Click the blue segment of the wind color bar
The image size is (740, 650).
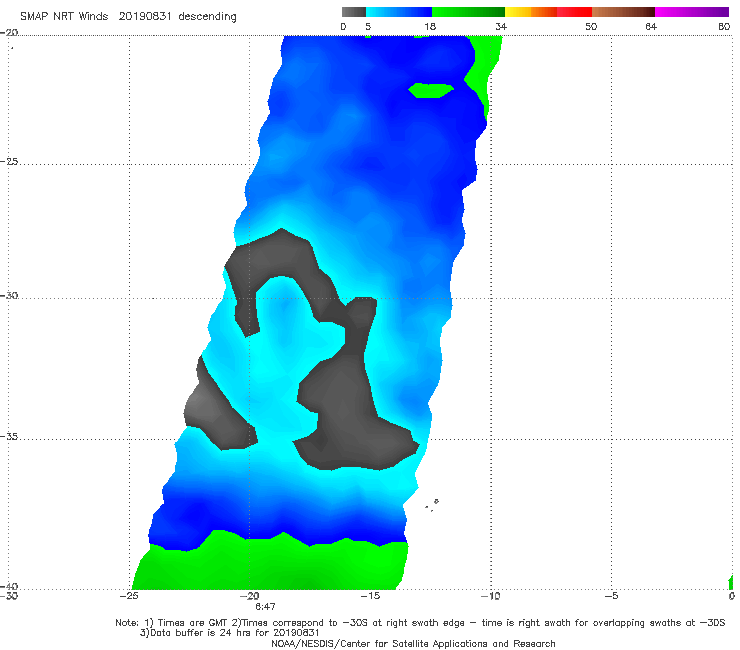pyautogui.click(x=399, y=12)
